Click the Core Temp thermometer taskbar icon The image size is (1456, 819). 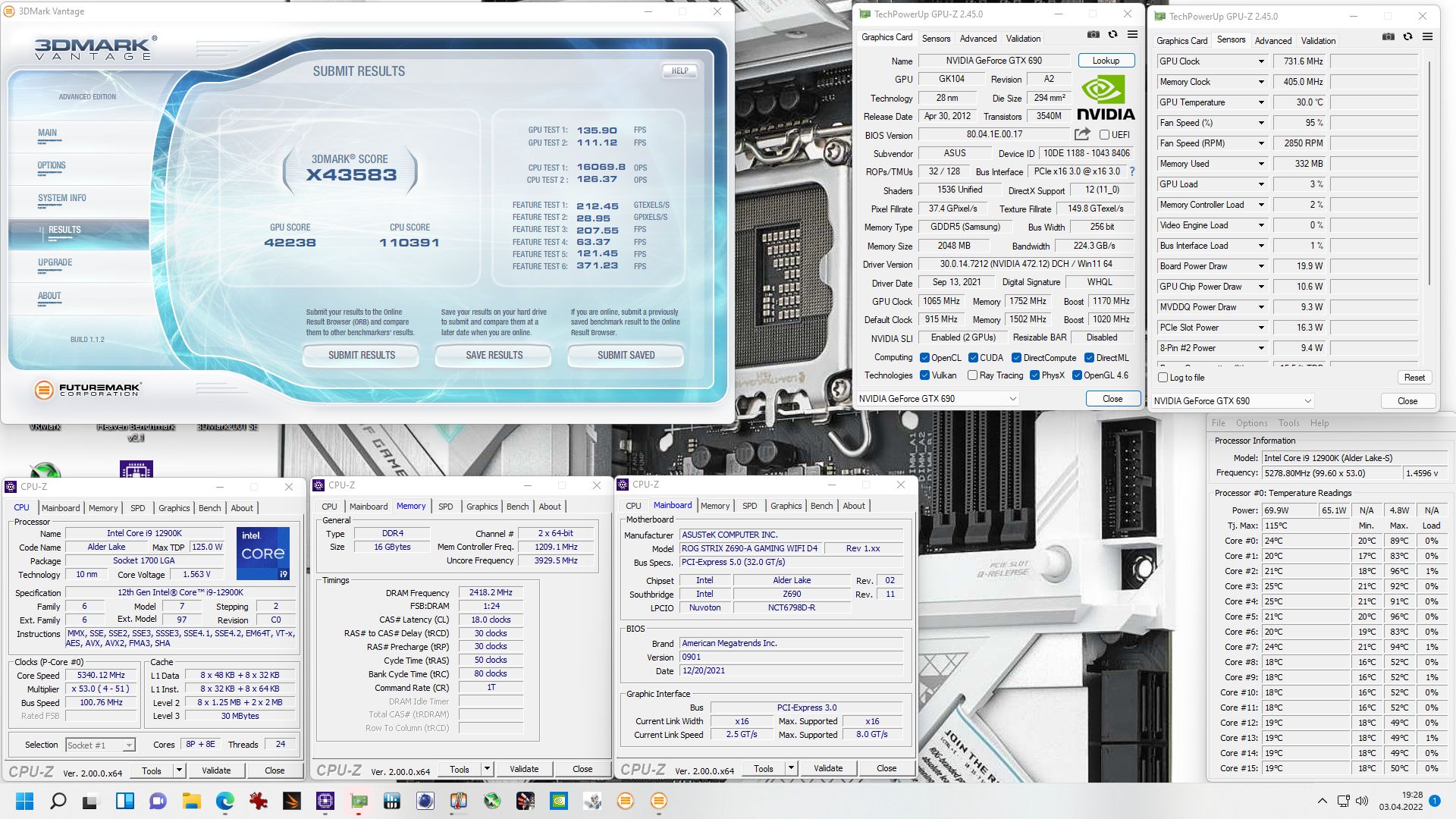click(x=459, y=801)
